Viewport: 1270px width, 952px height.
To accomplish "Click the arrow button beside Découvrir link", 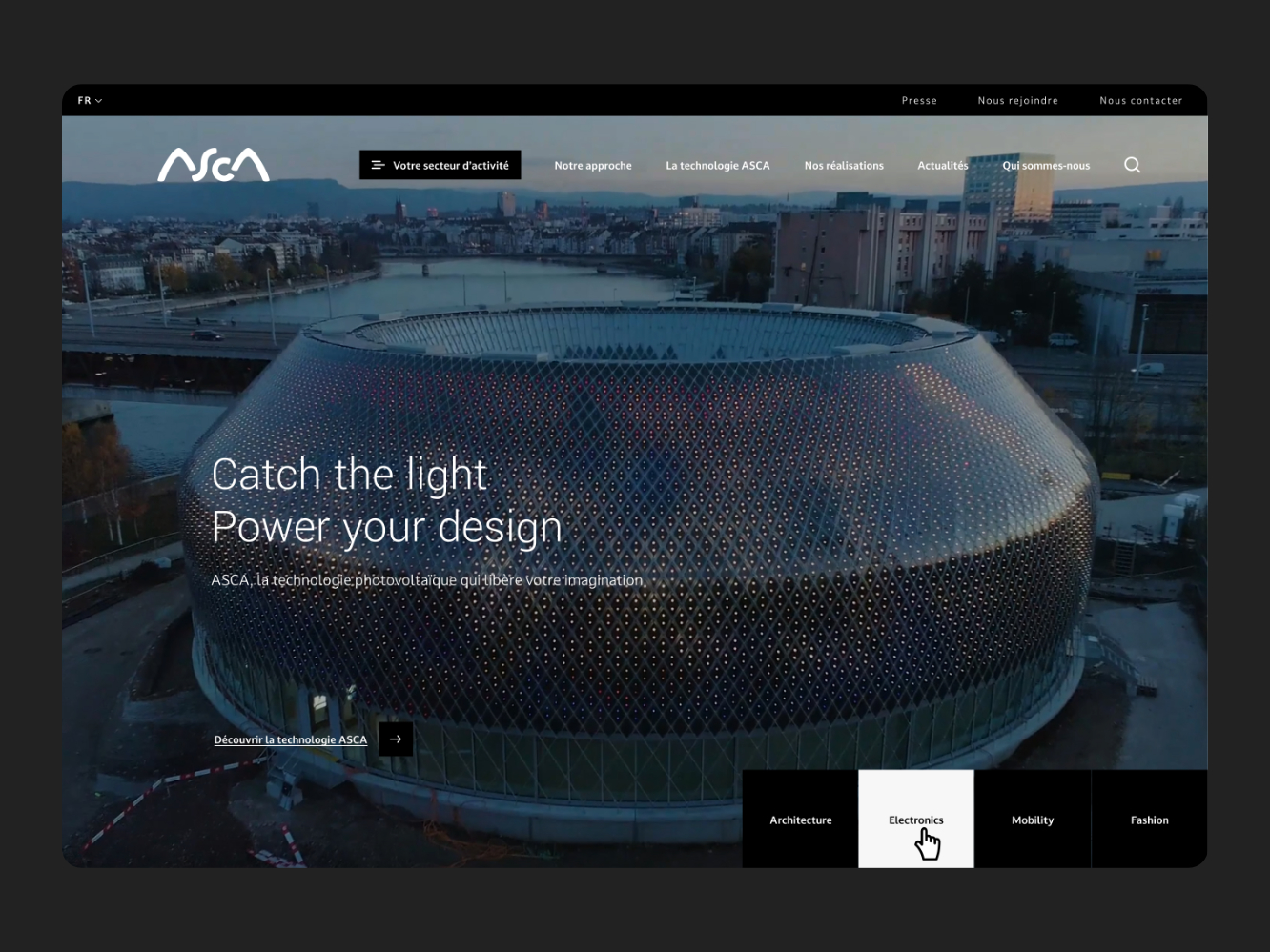I will click(396, 739).
